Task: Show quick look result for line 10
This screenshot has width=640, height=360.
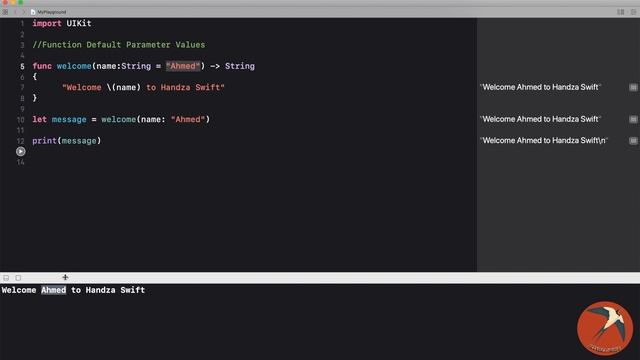Action: pyautogui.click(x=633, y=119)
